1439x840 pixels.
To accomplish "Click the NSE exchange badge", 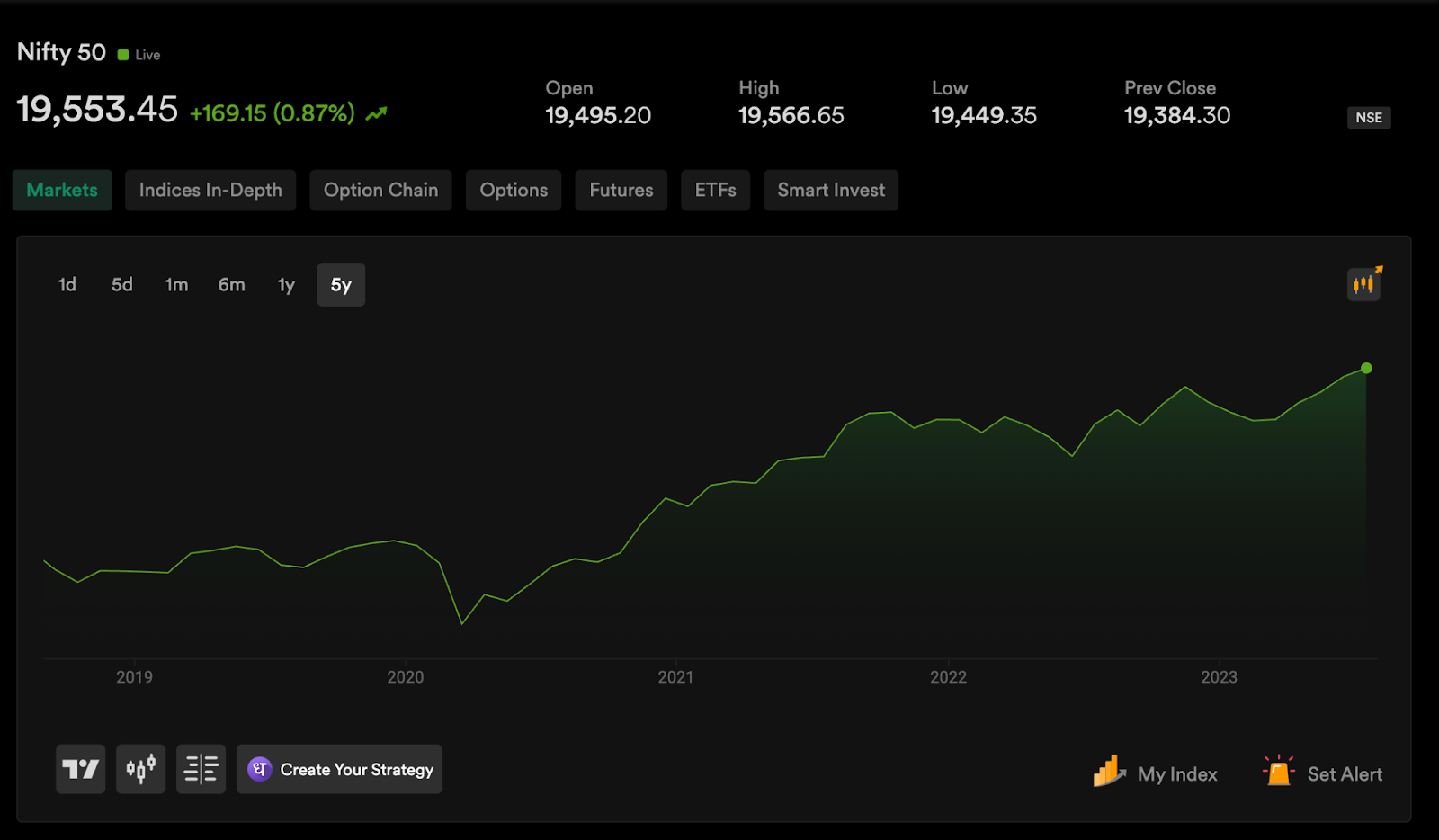I will (1369, 118).
